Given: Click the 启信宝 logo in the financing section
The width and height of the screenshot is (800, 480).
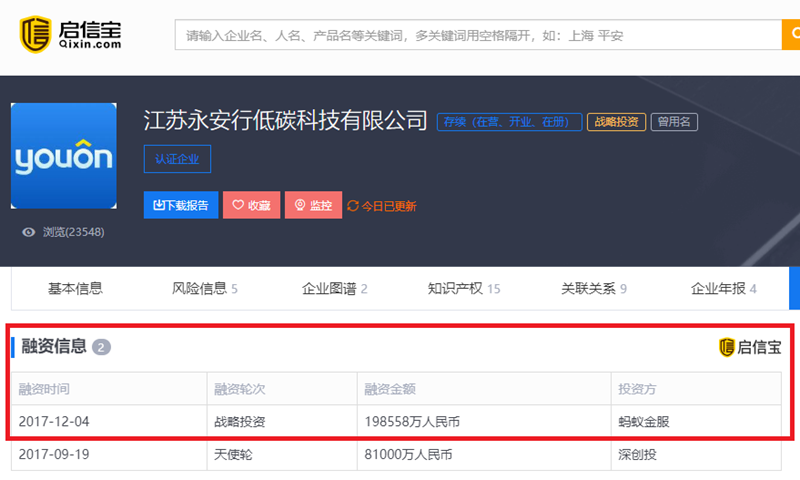Looking at the screenshot, I should [x=750, y=347].
